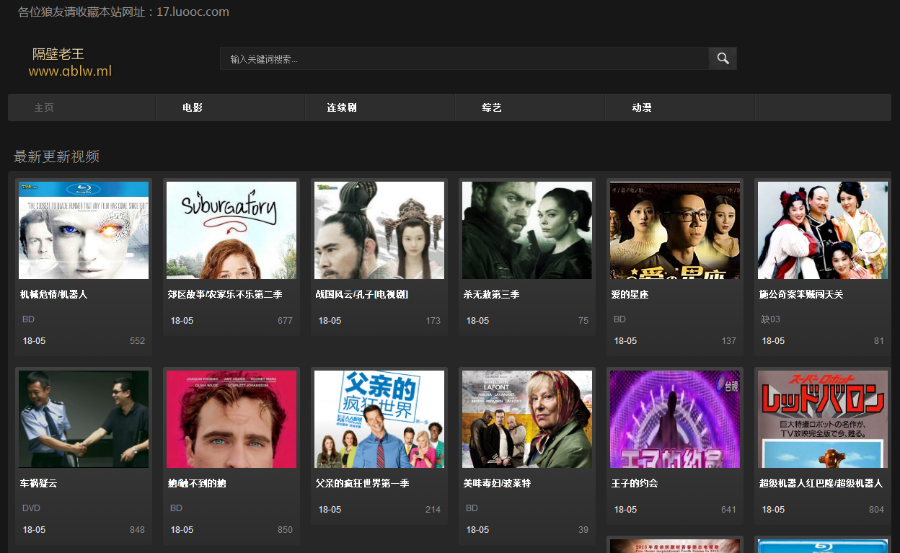The image size is (900, 553).
Task: Open the 美味毒妇 poster thumbnail
Action: (527, 419)
